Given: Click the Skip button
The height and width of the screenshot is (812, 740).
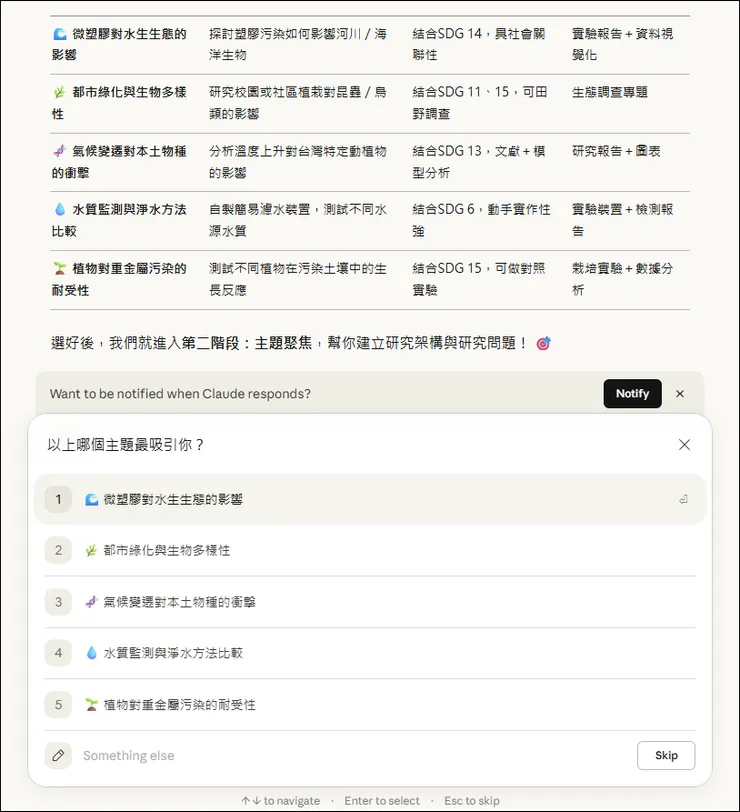Looking at the screenshot, I should (666, 755).
